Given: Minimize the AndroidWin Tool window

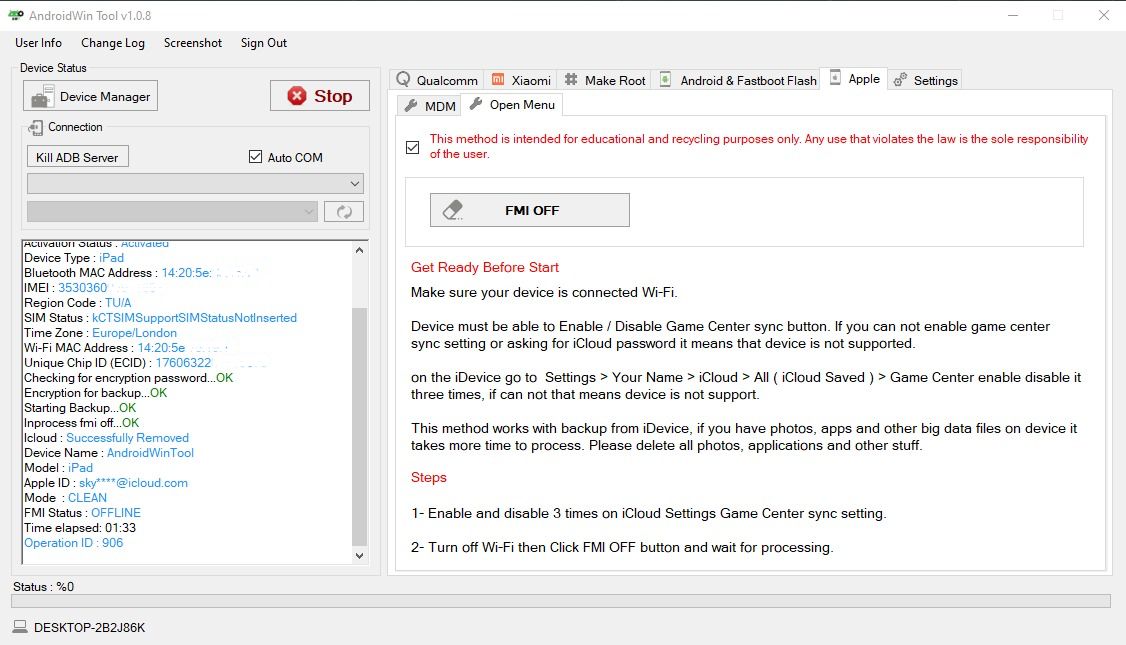Looking at the screenshot, I should (1013, 15).
